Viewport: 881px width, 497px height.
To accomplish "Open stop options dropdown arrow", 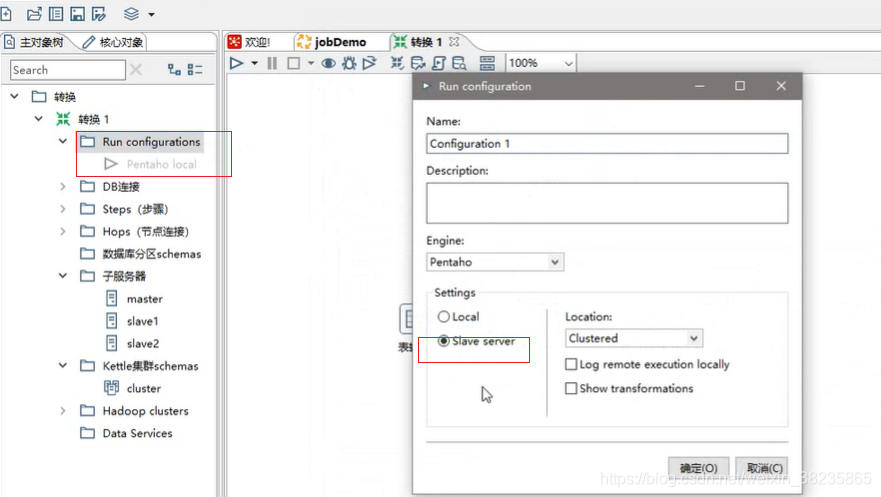I will click(311, 63).
